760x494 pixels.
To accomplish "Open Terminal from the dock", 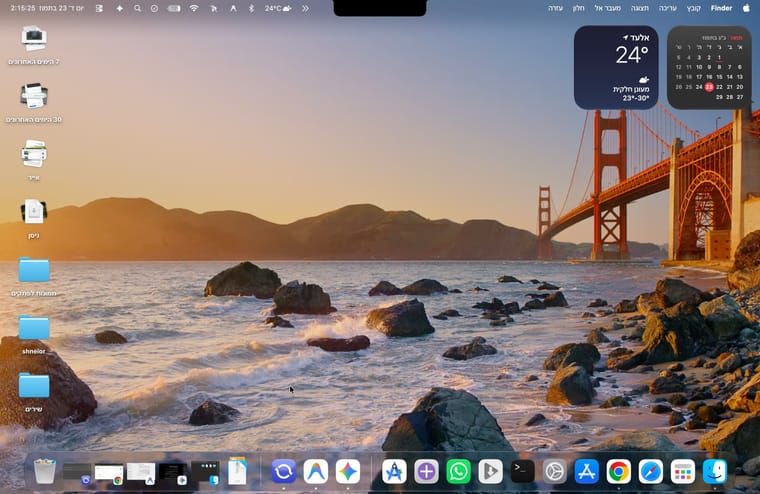I will click(x=522, y=471).
